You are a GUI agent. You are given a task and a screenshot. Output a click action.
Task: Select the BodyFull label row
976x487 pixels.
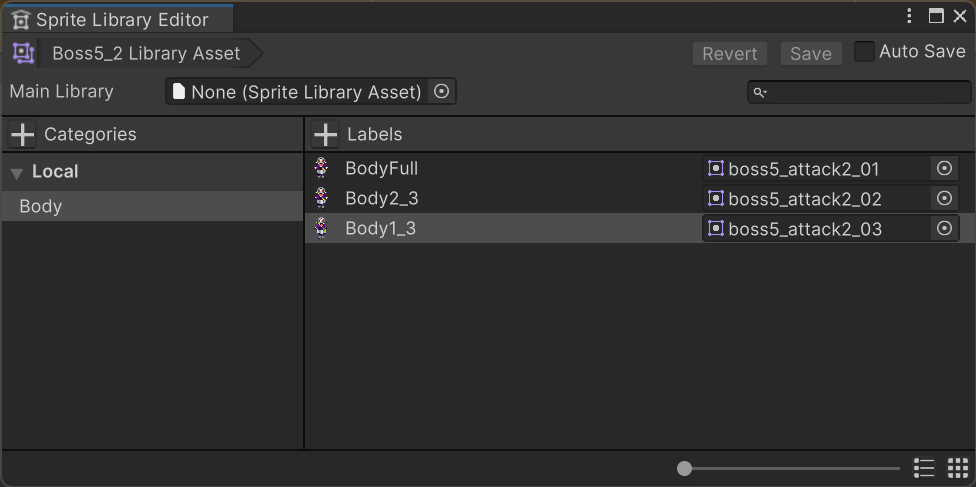pyautogui.click(x=640, y=169)
